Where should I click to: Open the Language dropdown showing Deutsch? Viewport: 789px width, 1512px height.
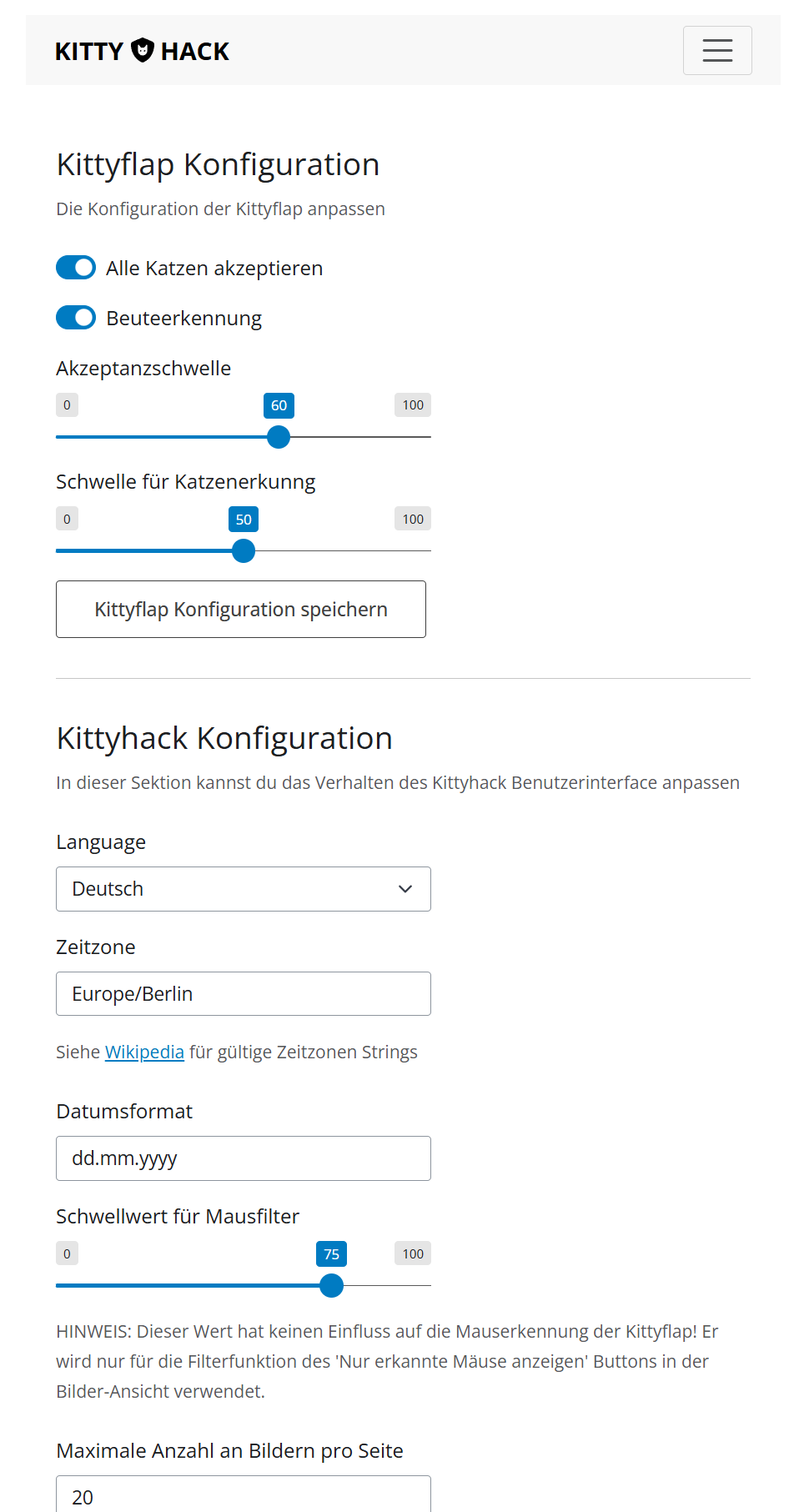(244, 889)
